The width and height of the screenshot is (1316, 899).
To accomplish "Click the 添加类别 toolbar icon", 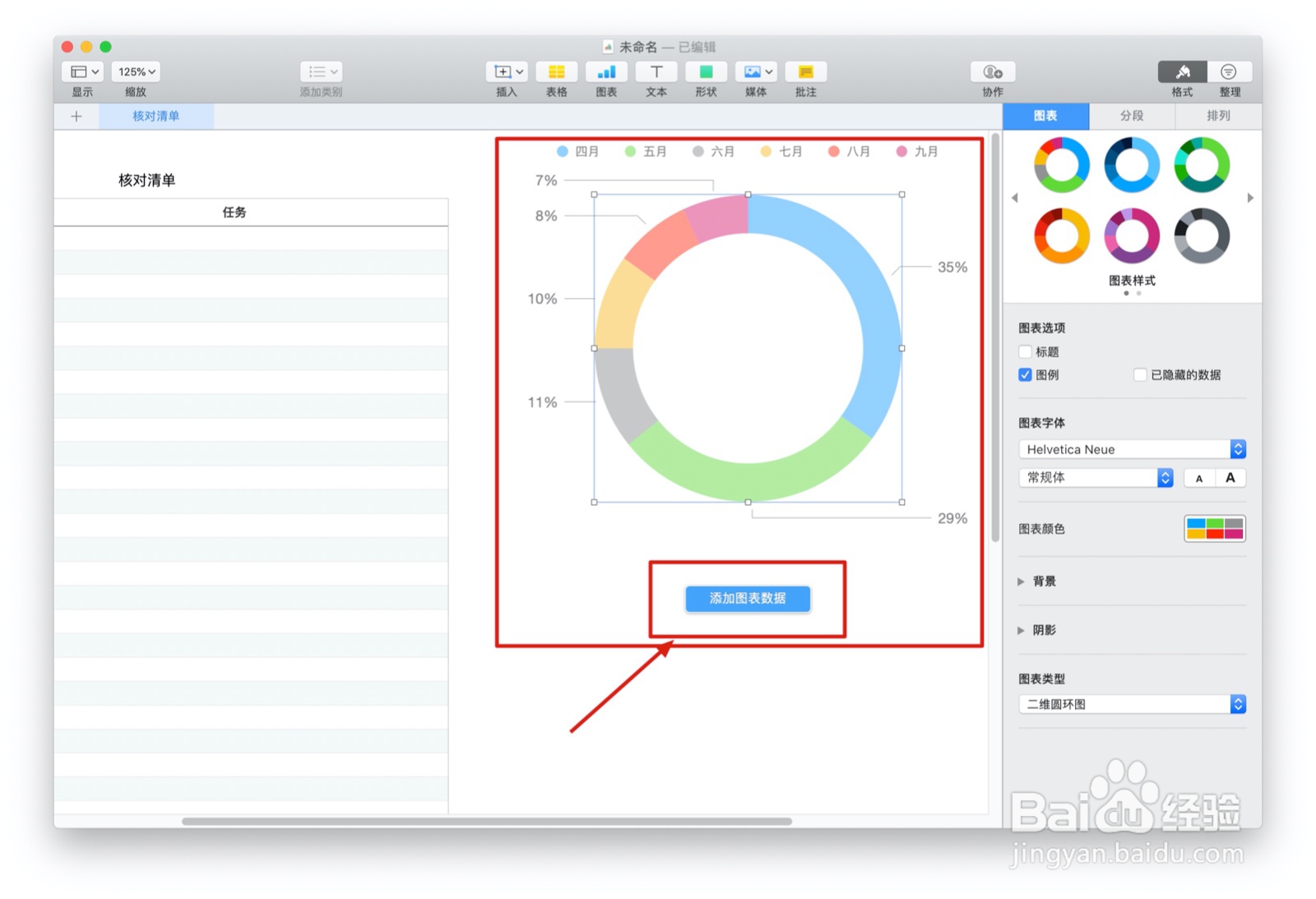I will pyautogui.click(x=321, y=72).
